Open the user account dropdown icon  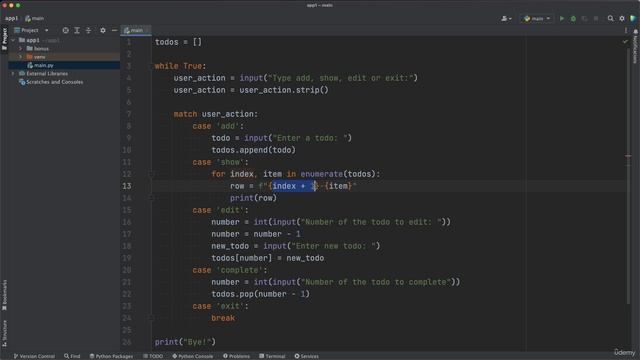(506, 18)
